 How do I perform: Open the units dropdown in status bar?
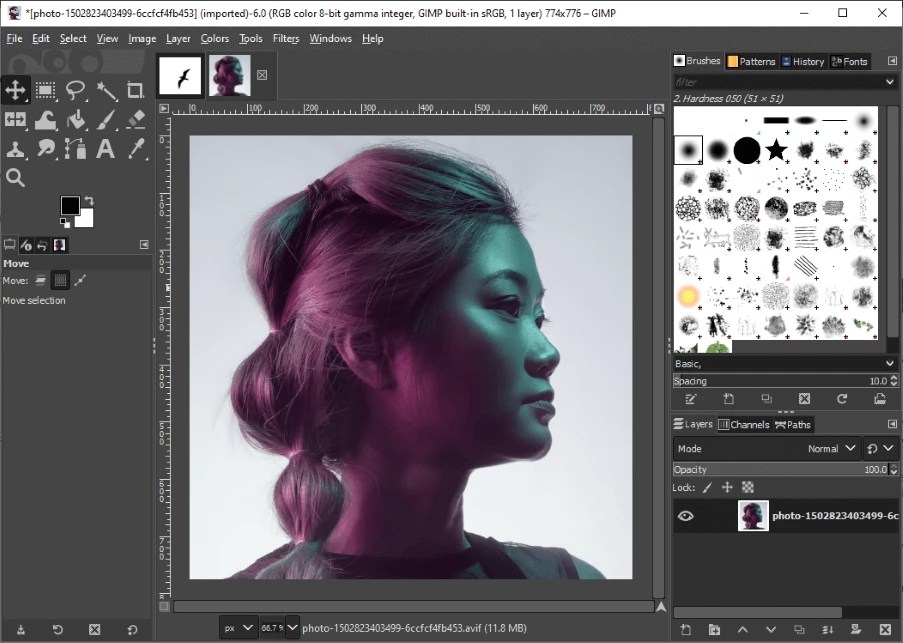tap(238, 627)
